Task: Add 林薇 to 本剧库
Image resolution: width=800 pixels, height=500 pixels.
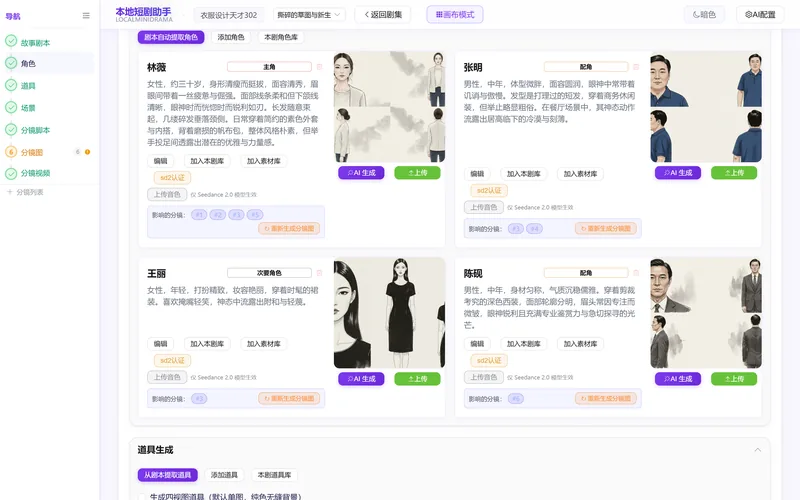Action: 207,161
